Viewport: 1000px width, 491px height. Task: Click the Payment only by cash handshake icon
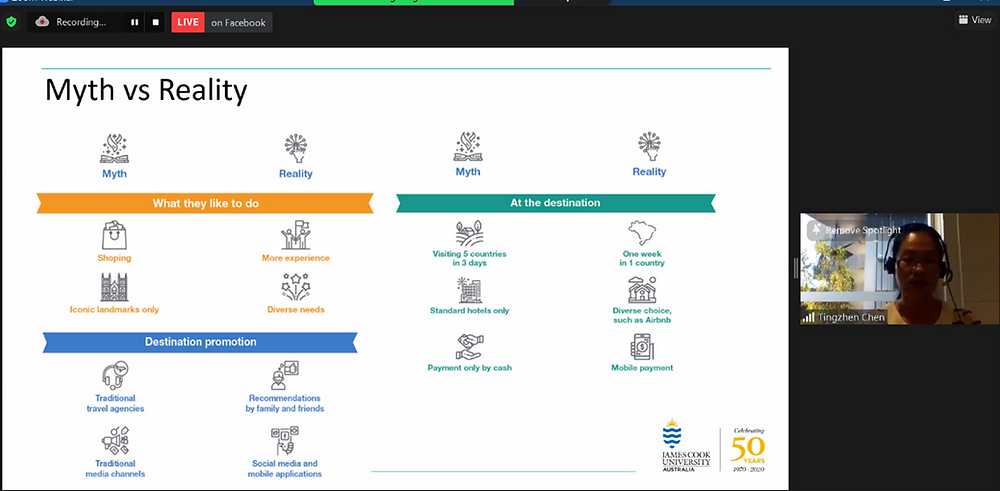pyautogui.click(x=469, y=347)
